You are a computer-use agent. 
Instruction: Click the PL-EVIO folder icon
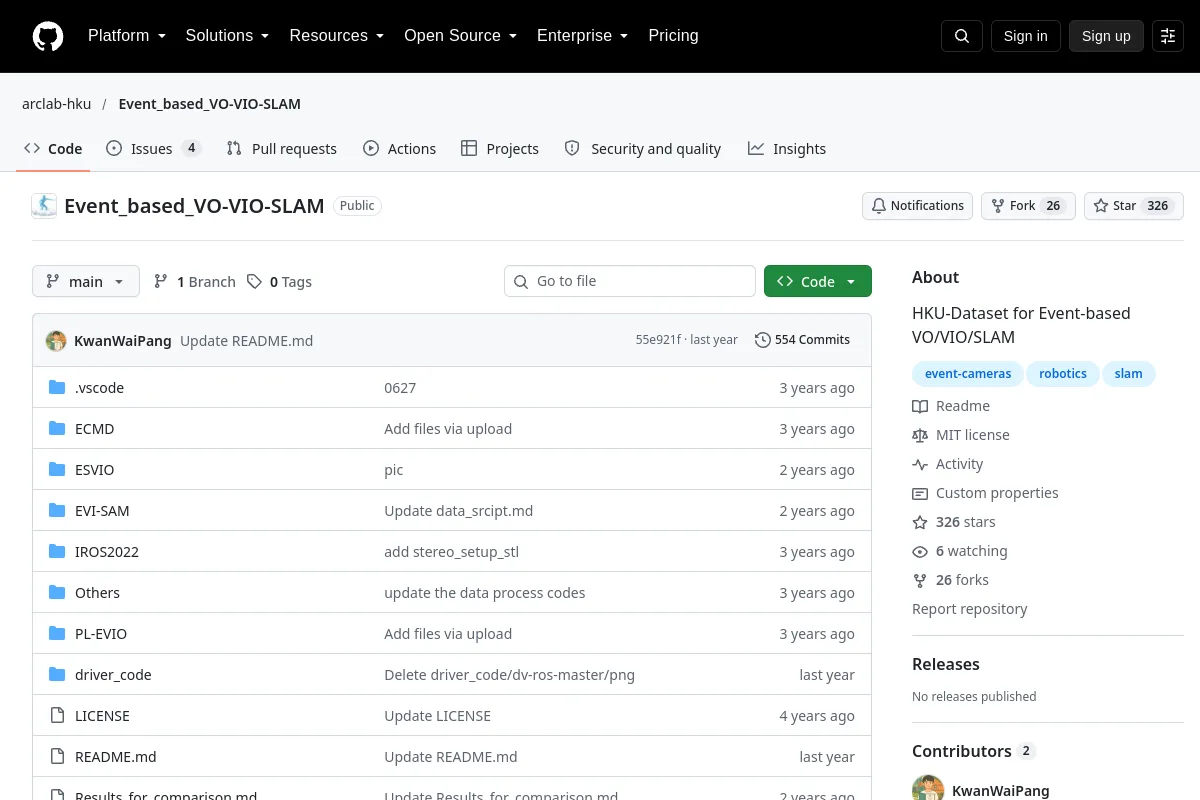click(x=57, y=634)
